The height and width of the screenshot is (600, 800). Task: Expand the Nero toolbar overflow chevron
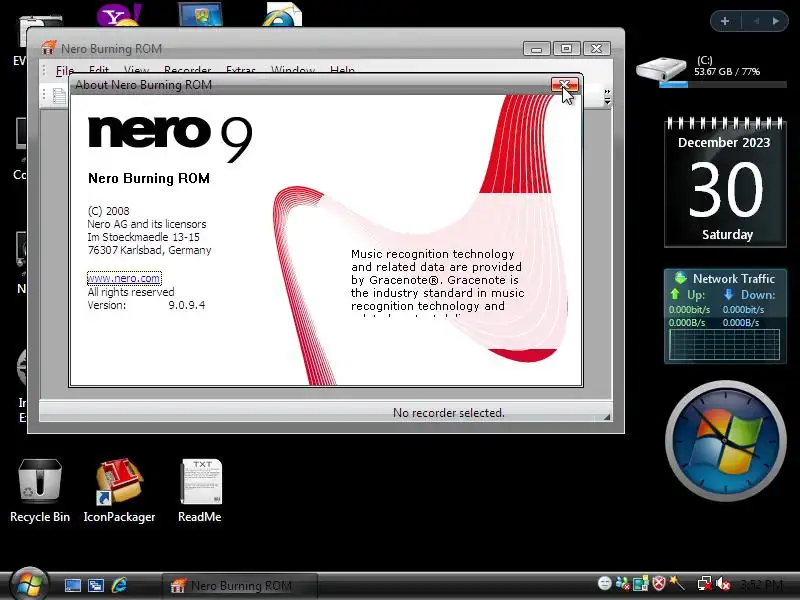(x=607, y=97)
